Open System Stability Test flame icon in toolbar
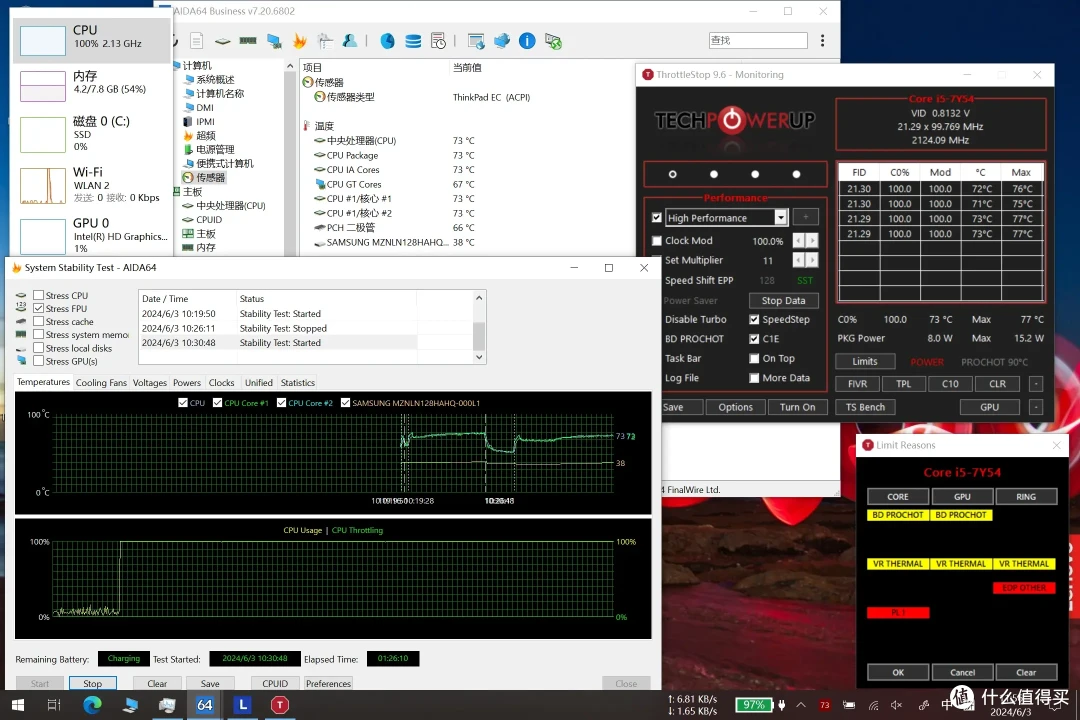Image resolution: width=1080 pixels, height=720 pixels. pos(300,41)
